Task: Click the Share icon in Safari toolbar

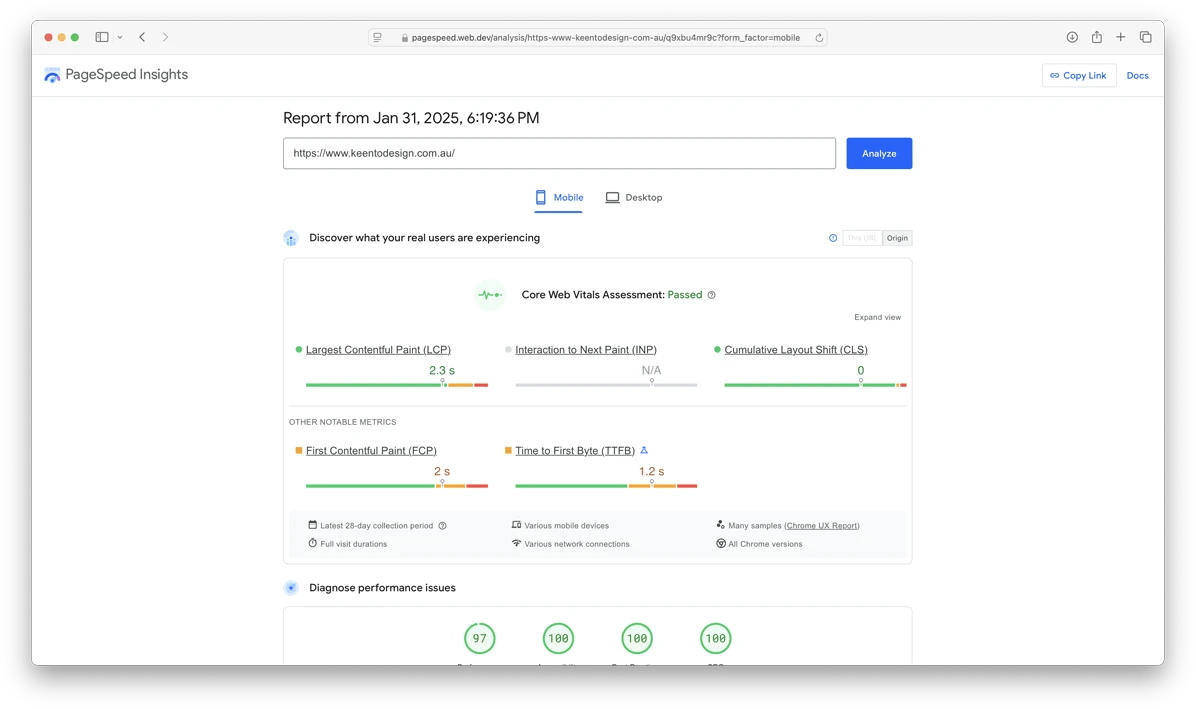Action: (1096, 37)
